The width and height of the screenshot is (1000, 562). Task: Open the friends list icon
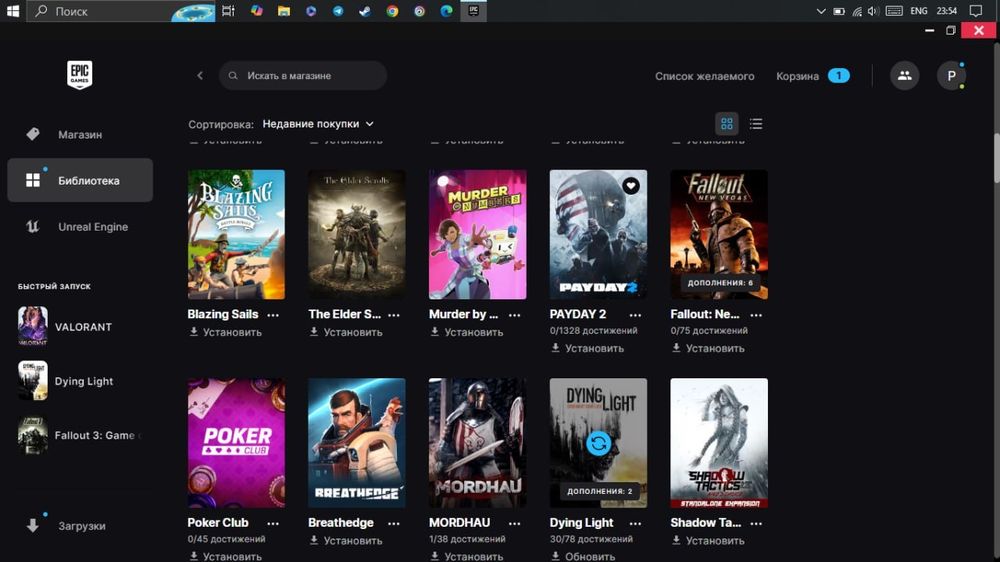904,75
